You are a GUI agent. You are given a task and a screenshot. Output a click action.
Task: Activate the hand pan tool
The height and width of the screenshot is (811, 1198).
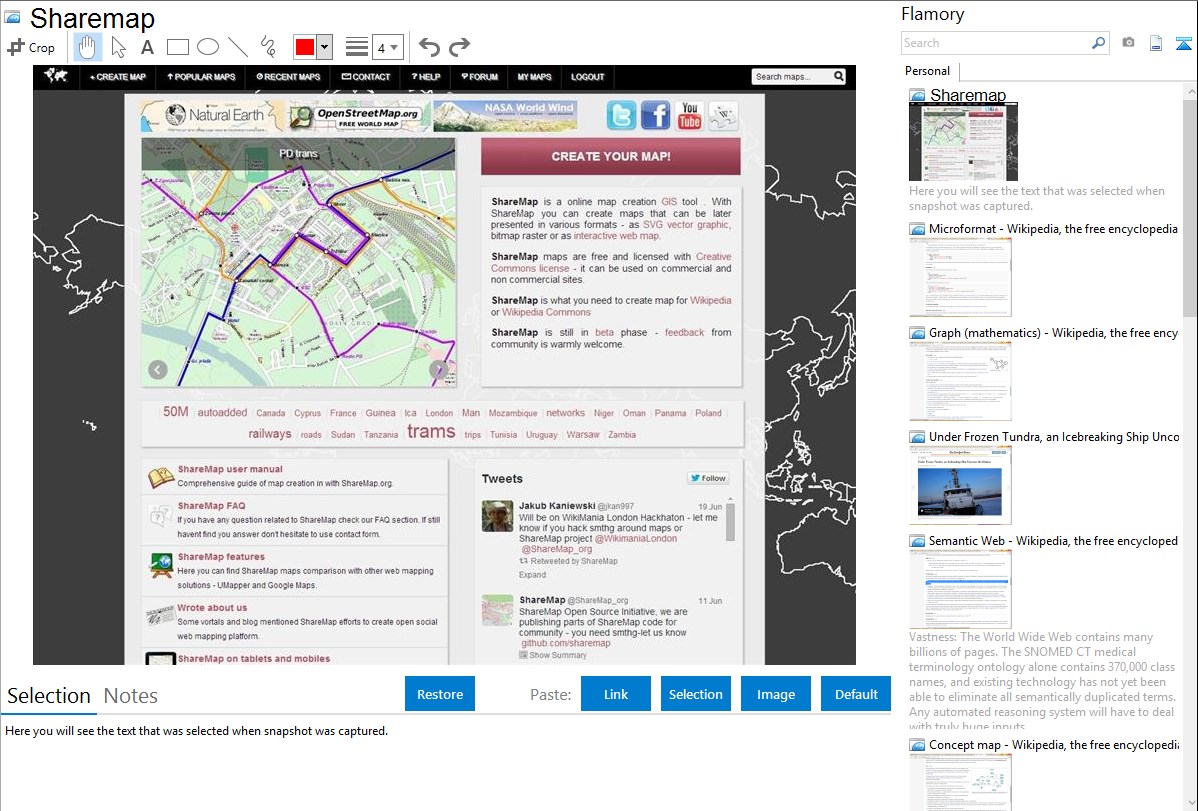88,47
